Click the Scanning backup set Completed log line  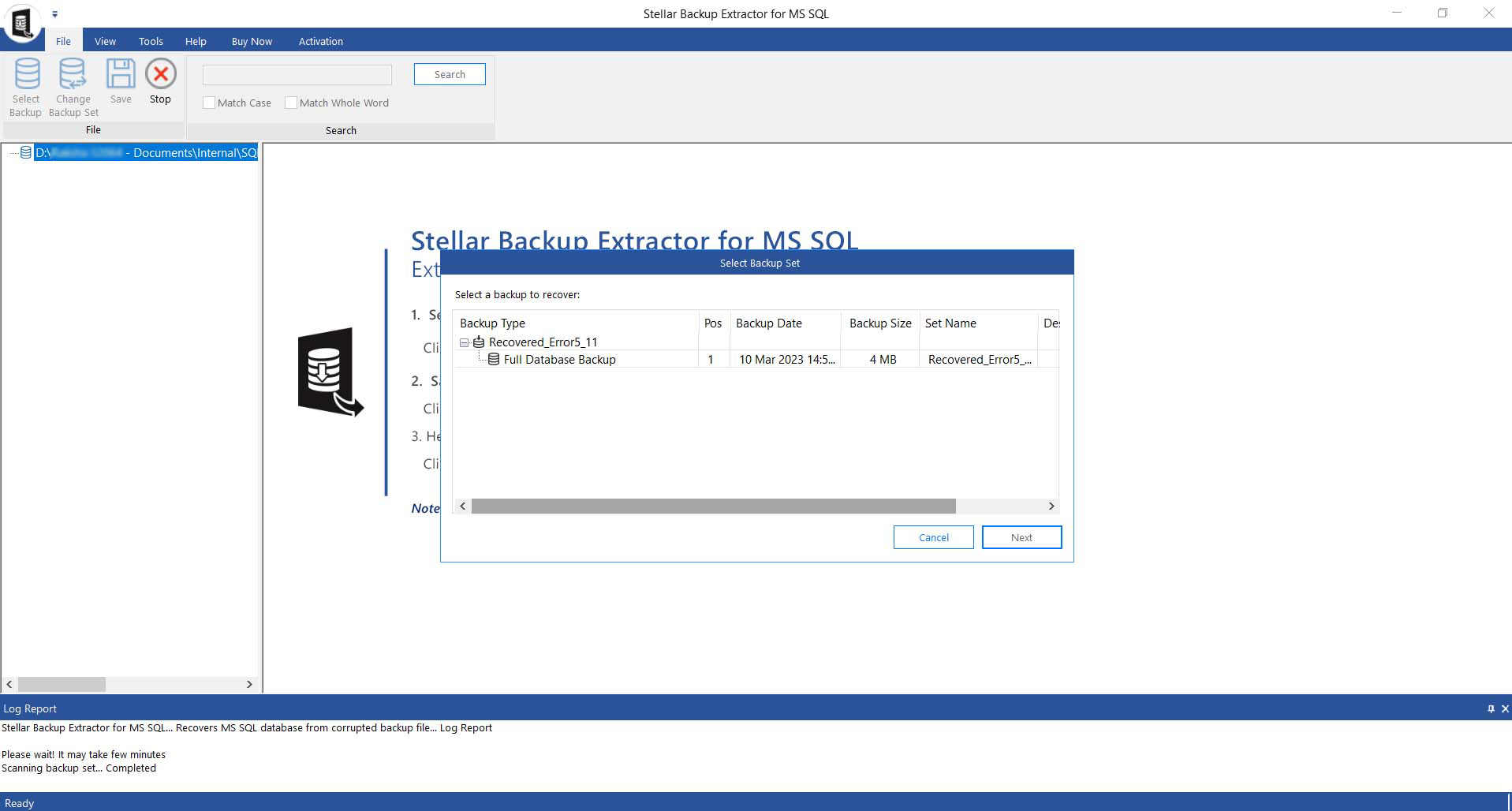coord(79,768)
